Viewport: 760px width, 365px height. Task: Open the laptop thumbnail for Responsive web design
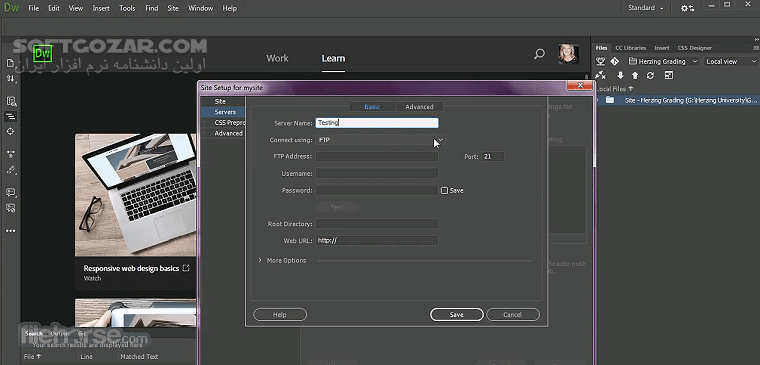tap(136, 195)
